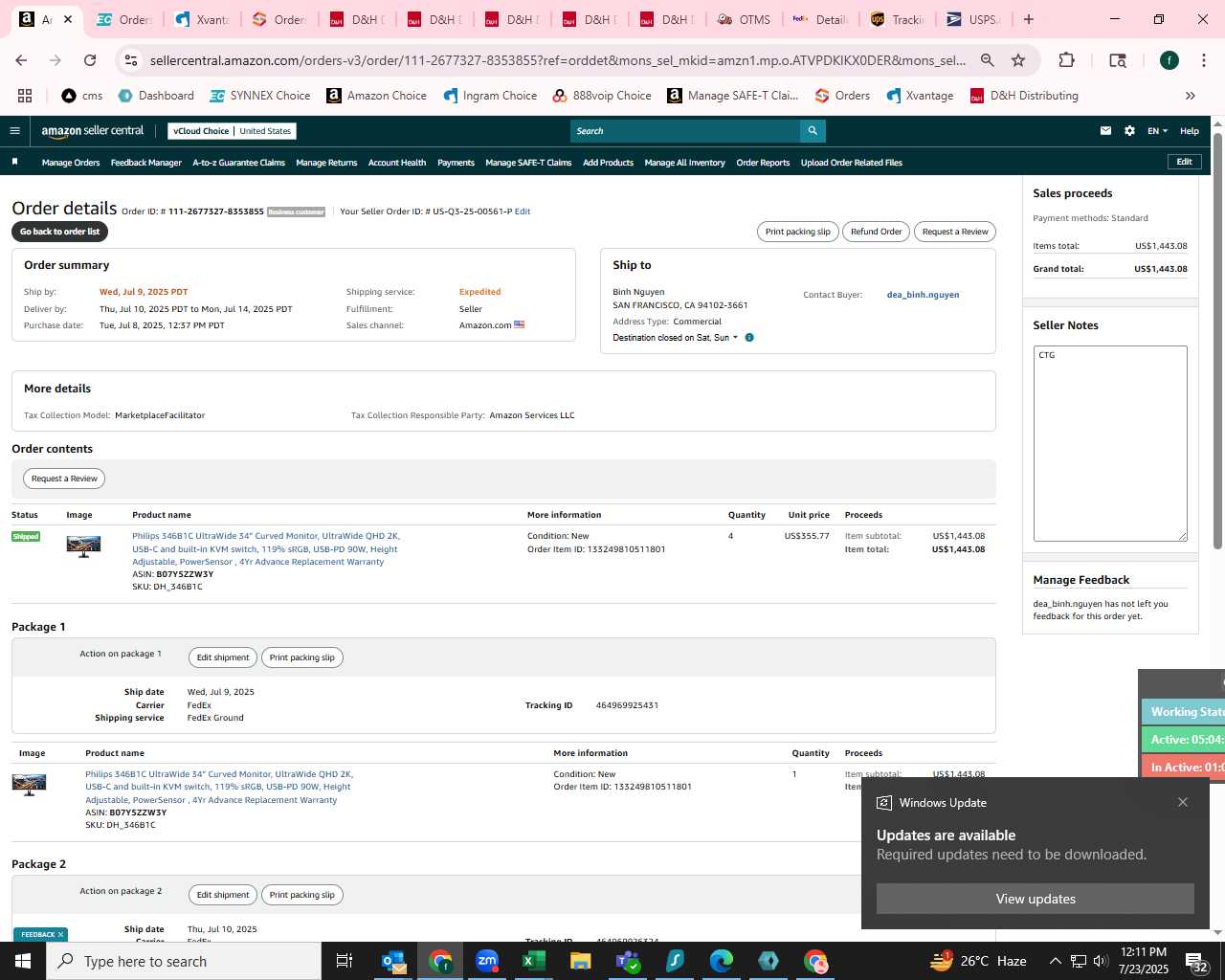This screenshot has width=1225, height=980.
Task: Reload the page
Action: (90, 60)
